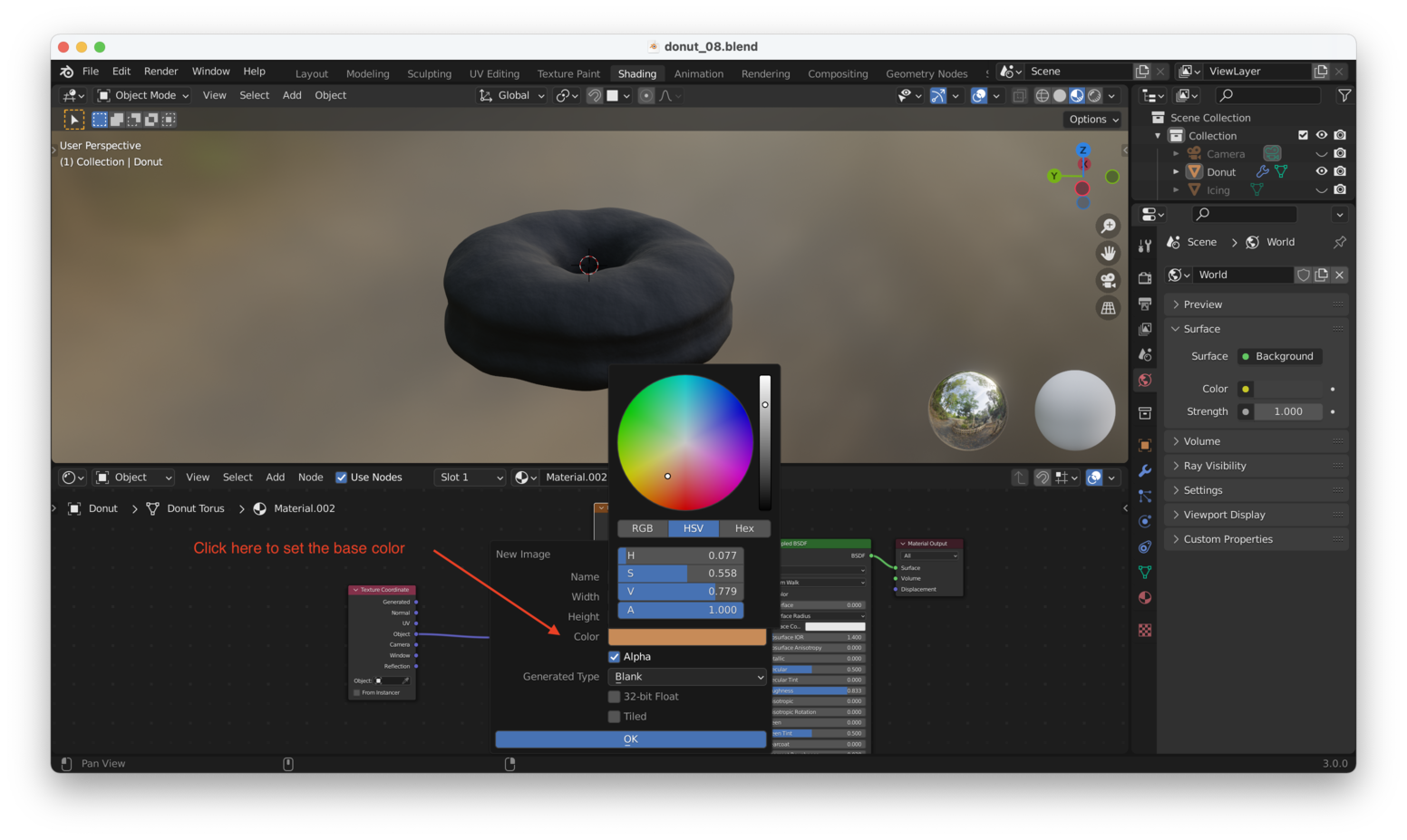Viewport: 1407px width, 840px height.
Task: Open the Texture Properties checkered tab
Action: [x=1145, y=630]
